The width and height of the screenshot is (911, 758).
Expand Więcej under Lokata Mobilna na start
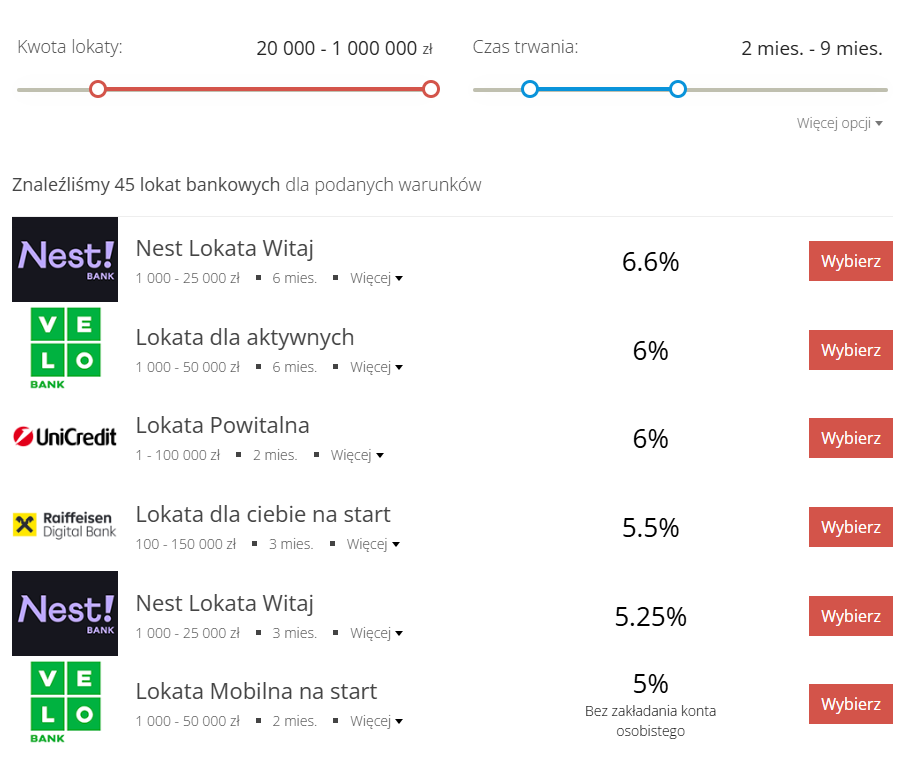point(376,721)
